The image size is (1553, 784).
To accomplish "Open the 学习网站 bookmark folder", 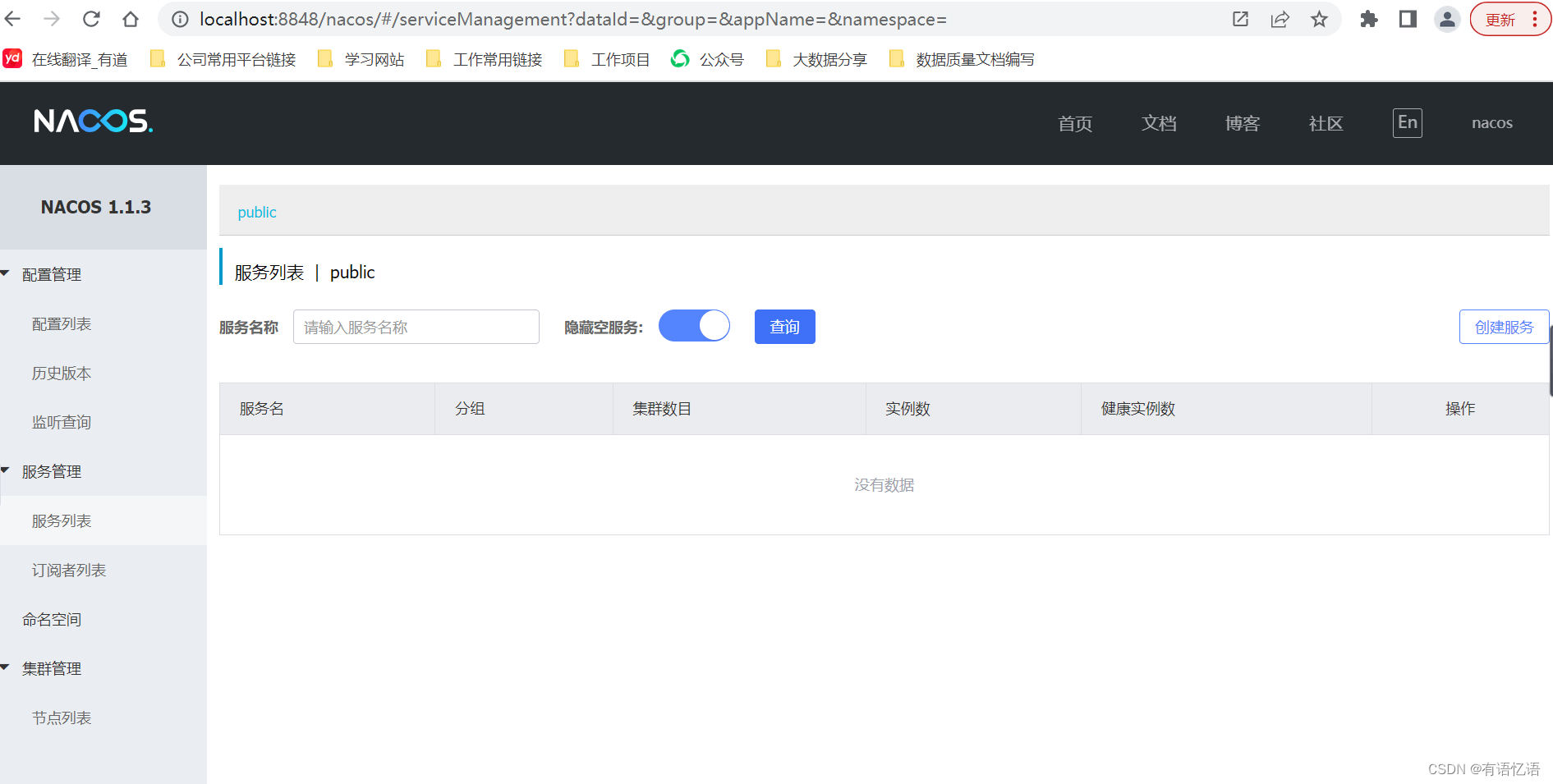I will [361, 59].
